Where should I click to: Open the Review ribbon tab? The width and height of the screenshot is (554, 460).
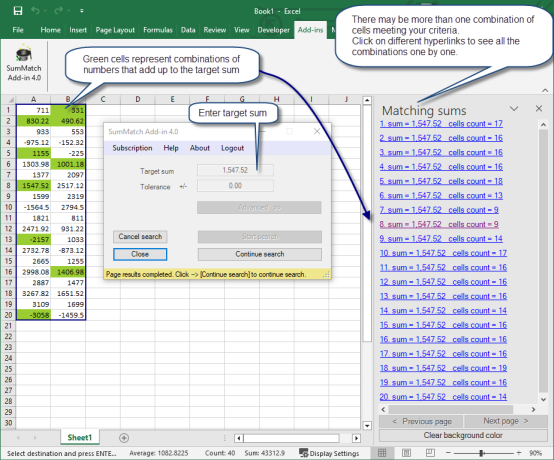214,30
